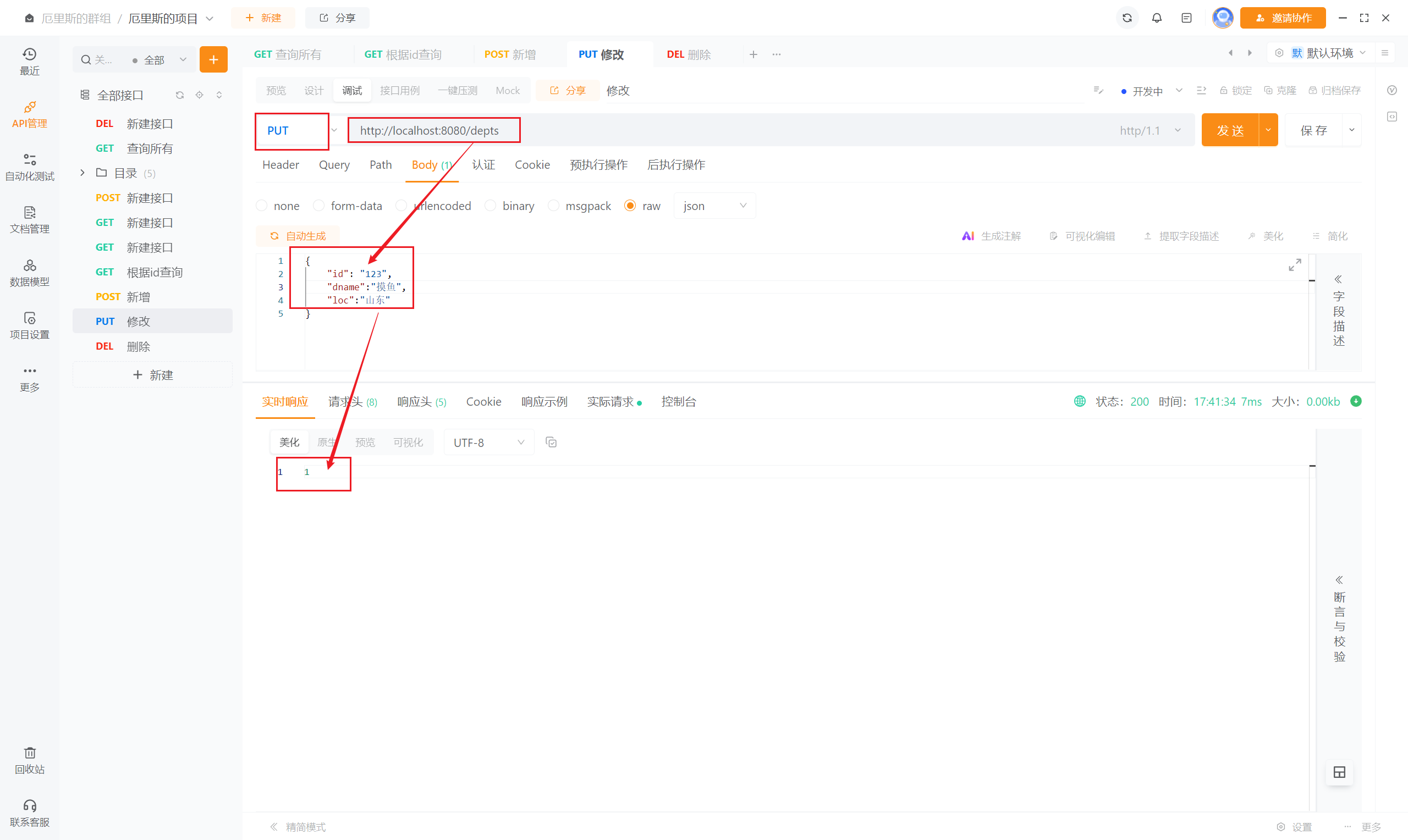
Task: Select the none body type radio
Action: click(262, 206)
